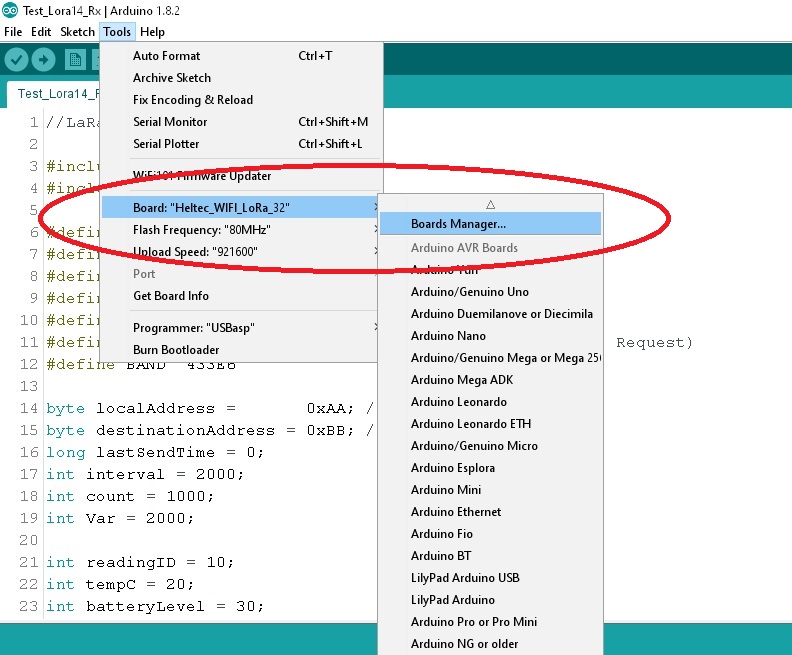Select Arduino Fio board

pos(490,534)
